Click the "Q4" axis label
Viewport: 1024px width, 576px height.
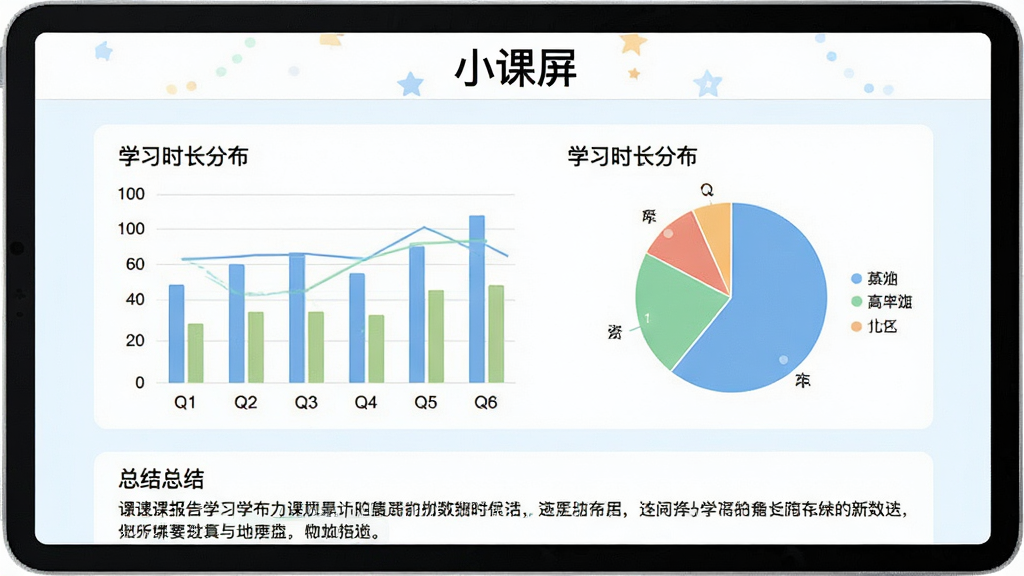coord(366,402)
